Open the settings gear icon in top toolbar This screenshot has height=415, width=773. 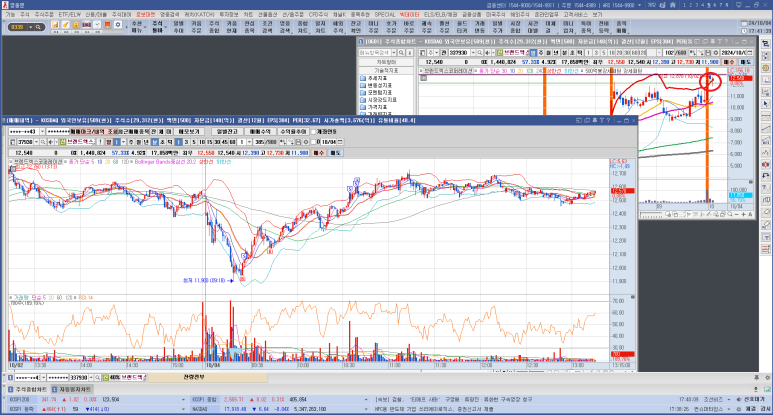(118, 25)
